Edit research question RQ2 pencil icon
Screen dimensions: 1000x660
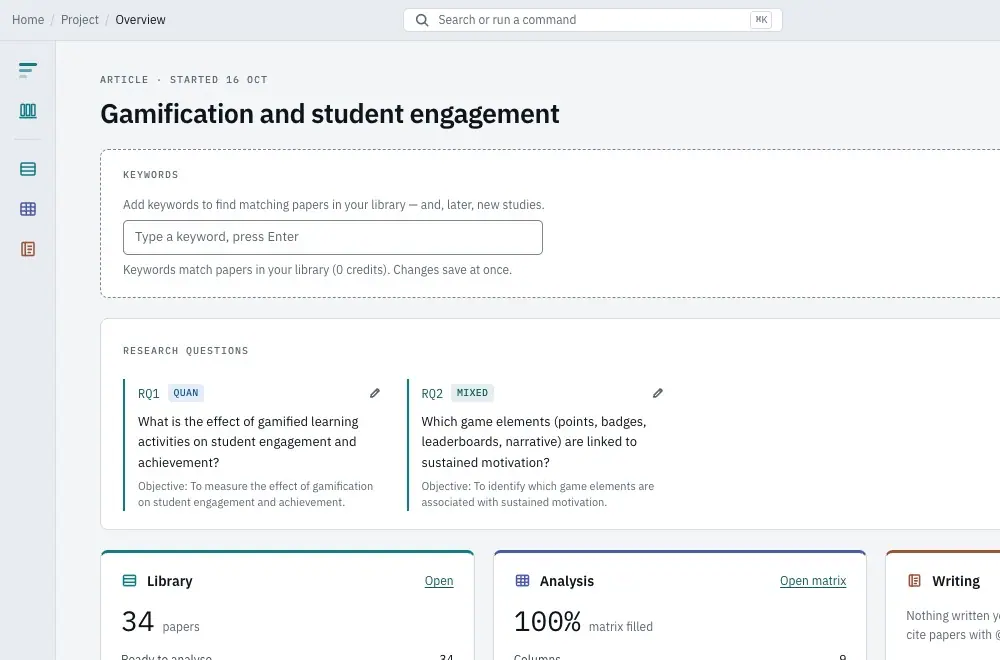[658, 393]
